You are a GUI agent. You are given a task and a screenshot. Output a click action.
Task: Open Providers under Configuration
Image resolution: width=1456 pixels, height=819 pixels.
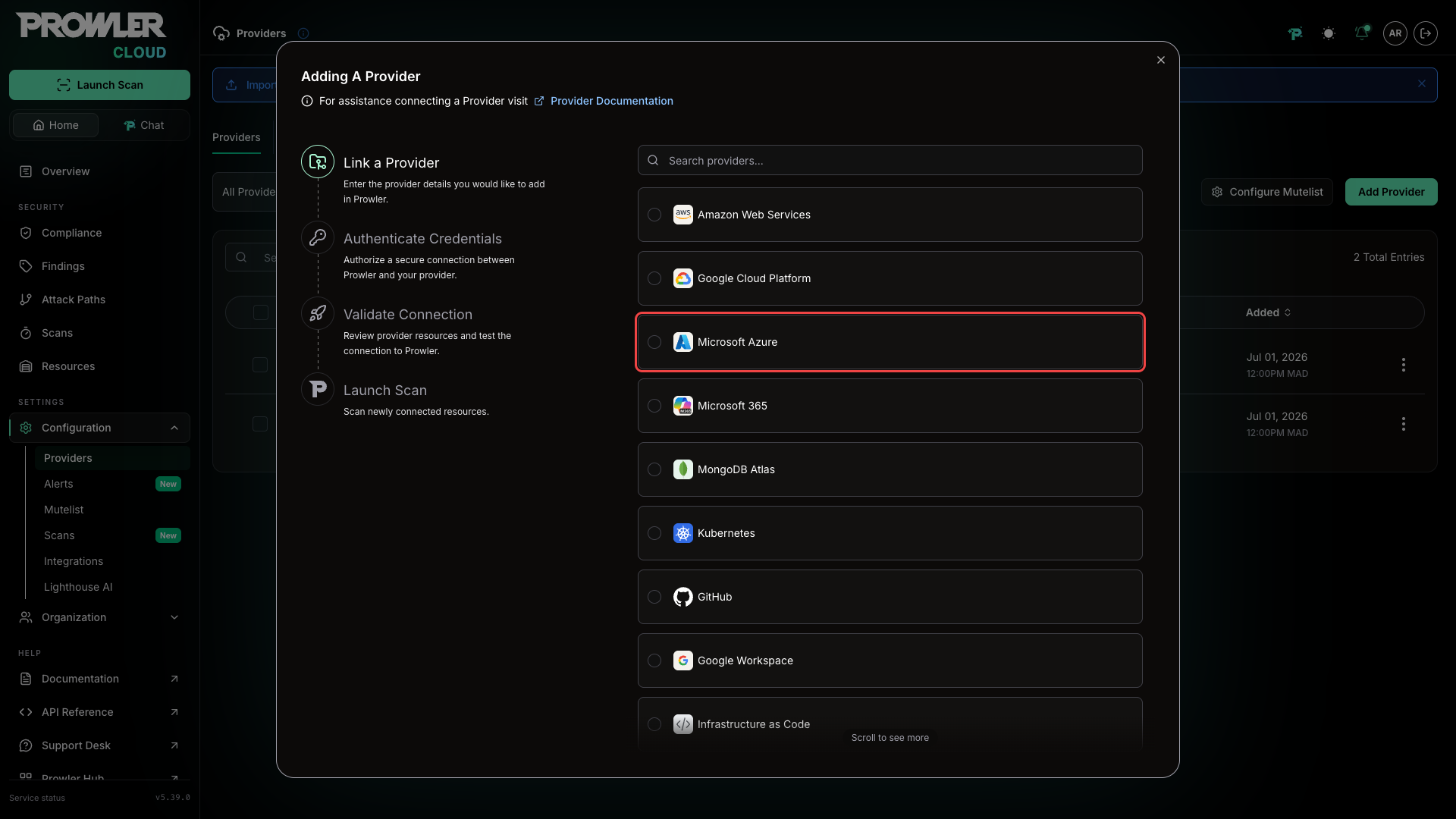[112, 458]
